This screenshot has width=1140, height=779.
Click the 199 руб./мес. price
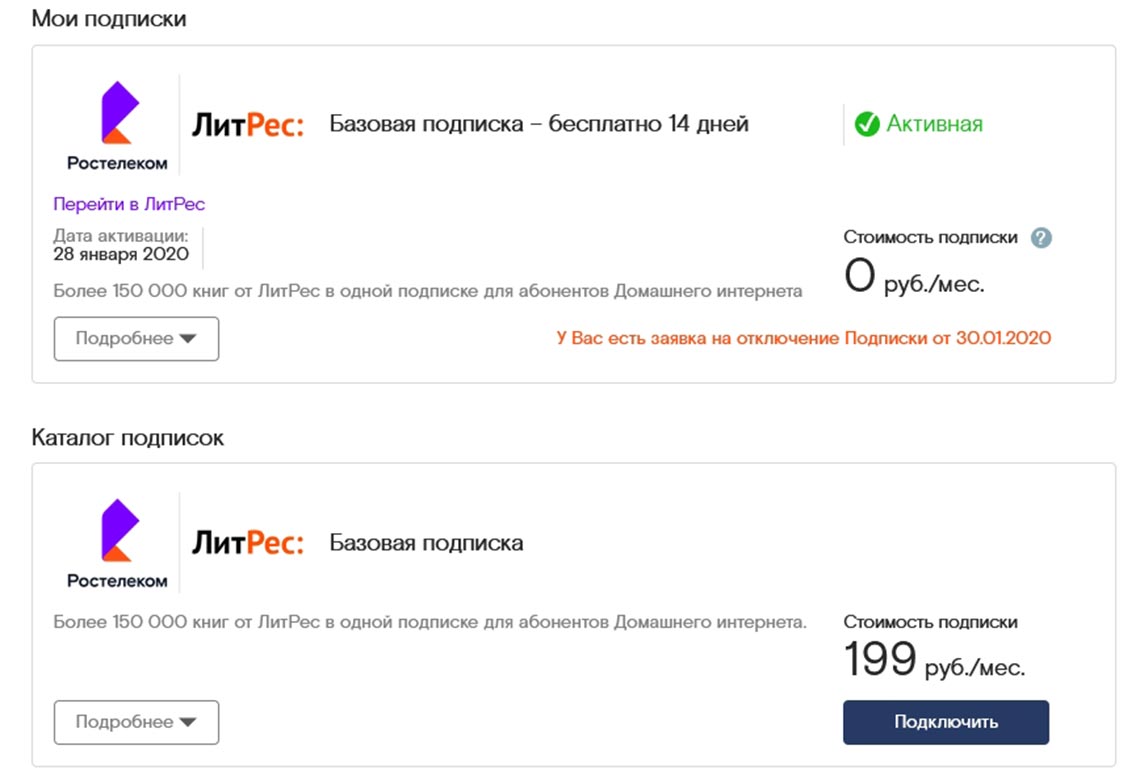[x=934, y=661]
